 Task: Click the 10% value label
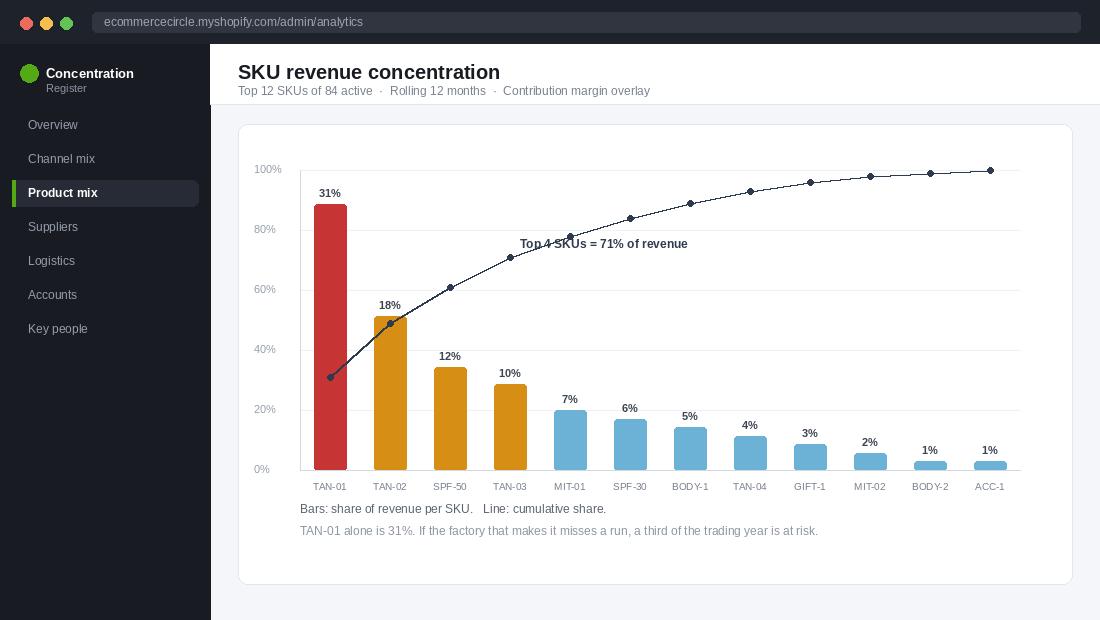point(509,373)
